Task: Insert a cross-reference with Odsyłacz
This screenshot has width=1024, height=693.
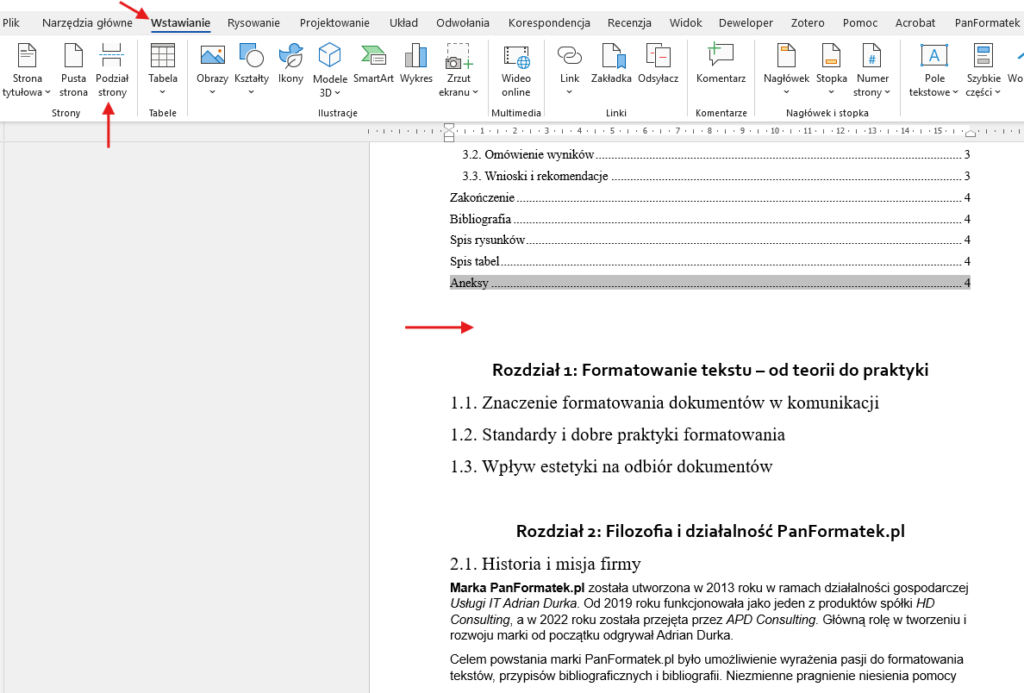Action: (658, 64)
